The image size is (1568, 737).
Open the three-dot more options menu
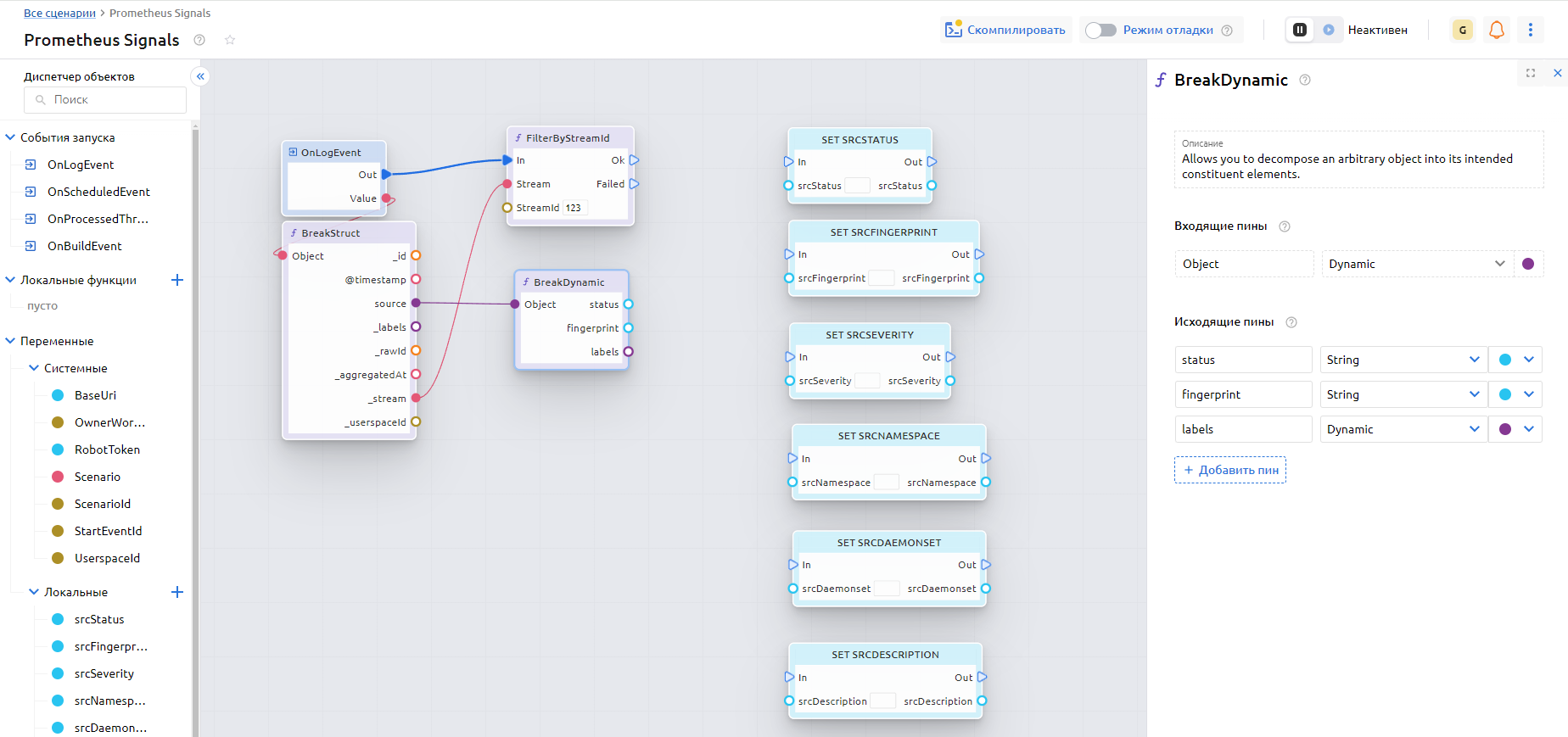click(1530, 30)
